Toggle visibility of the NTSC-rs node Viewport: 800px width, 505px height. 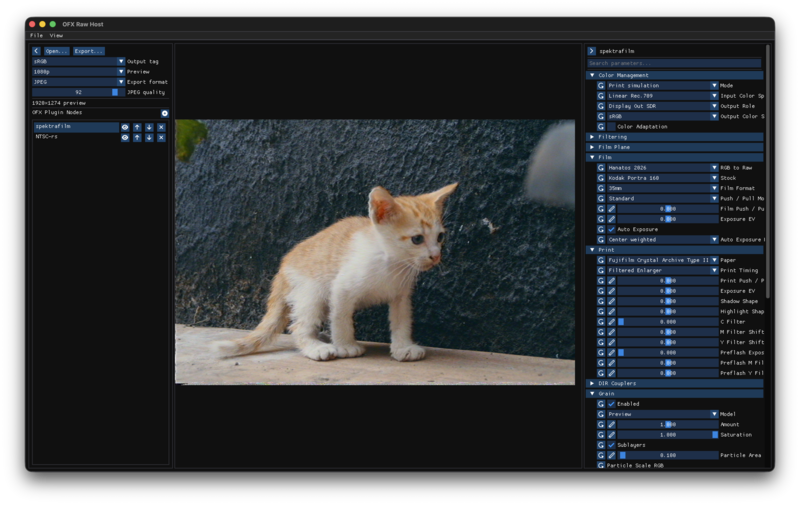pyautogui.click(x=125, y=138)
